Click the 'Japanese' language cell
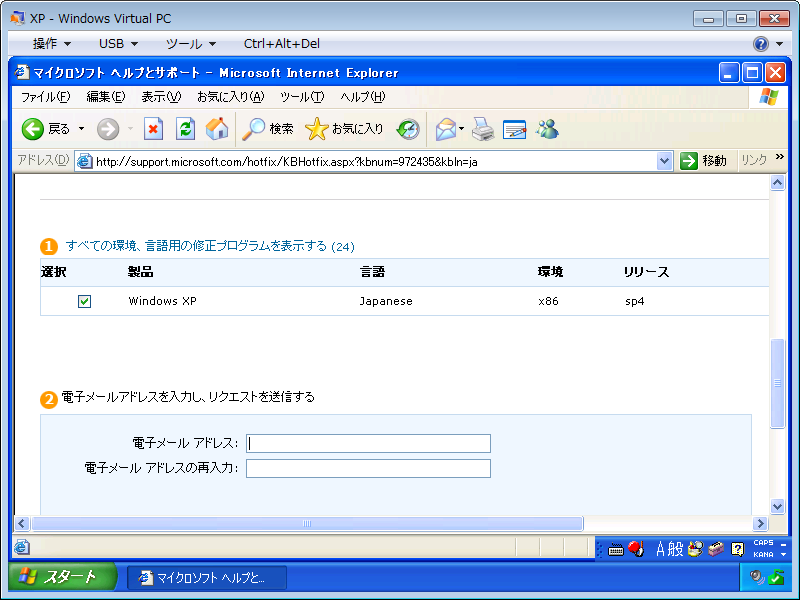The height and width of the screenshot is (600, 800). (x=386, y=301)
